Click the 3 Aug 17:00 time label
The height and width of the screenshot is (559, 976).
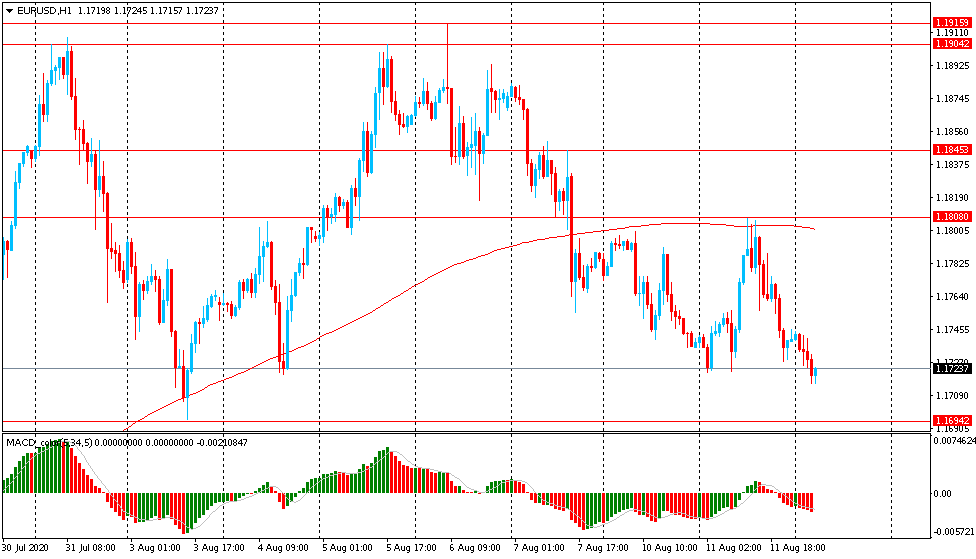point(219,548)
